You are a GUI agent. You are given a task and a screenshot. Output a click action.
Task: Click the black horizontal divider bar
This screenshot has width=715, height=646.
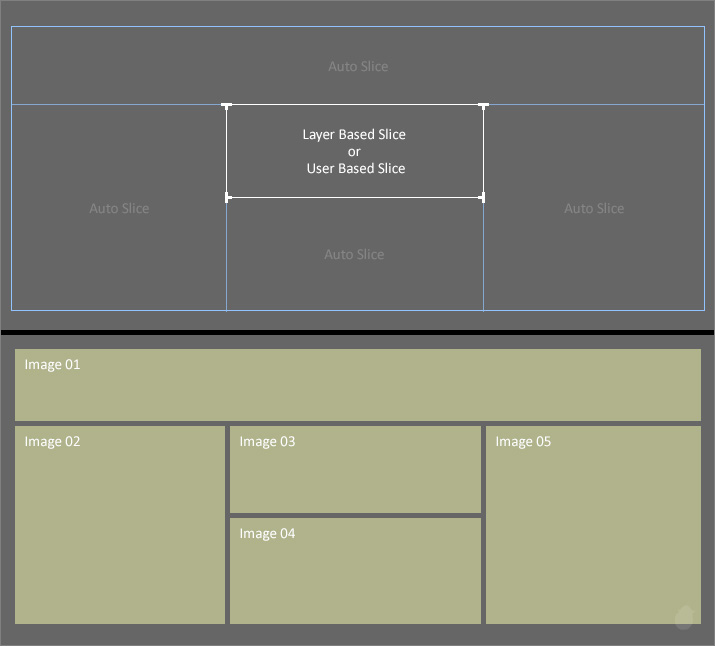coord(357,332)
